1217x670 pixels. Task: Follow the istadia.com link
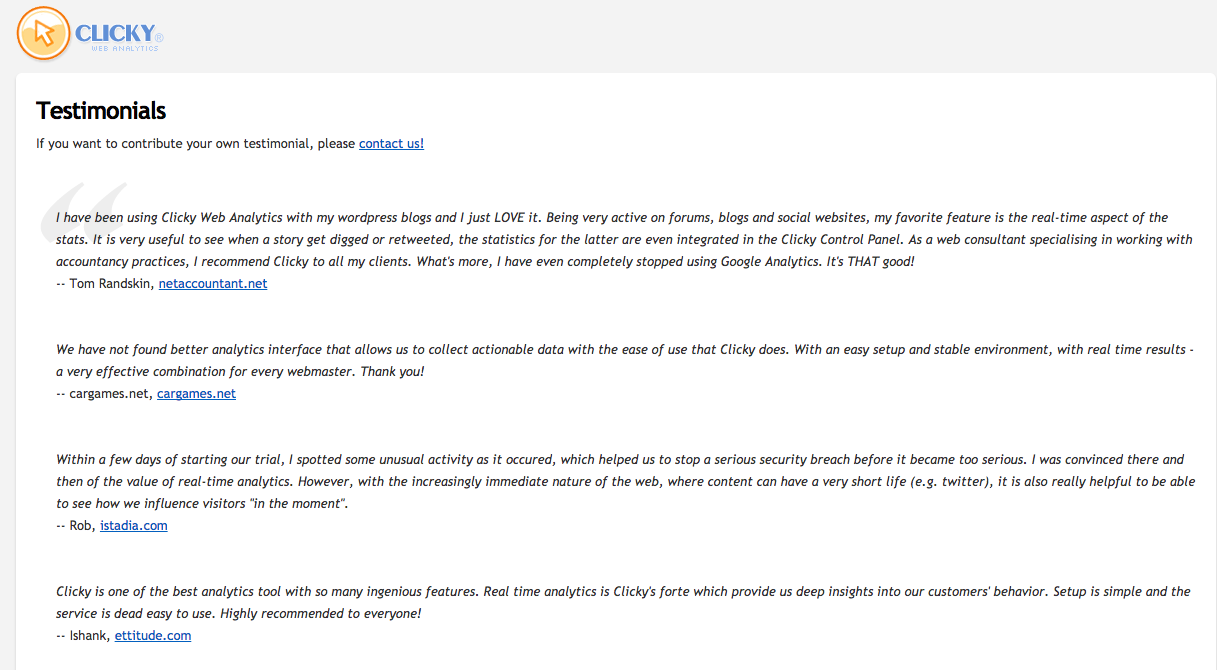[x=134, y=525]
